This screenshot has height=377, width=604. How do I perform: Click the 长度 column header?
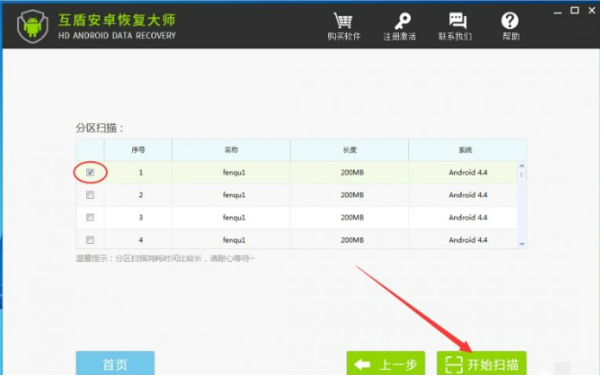click(x=349, y=150)
